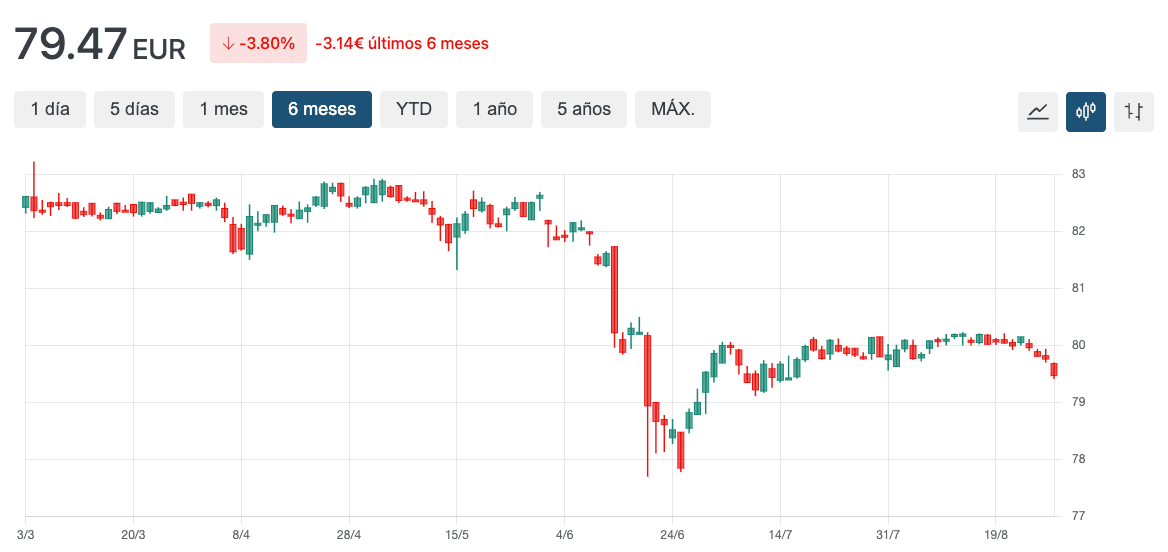Switch to OHLC bar chart icon

1133,111
